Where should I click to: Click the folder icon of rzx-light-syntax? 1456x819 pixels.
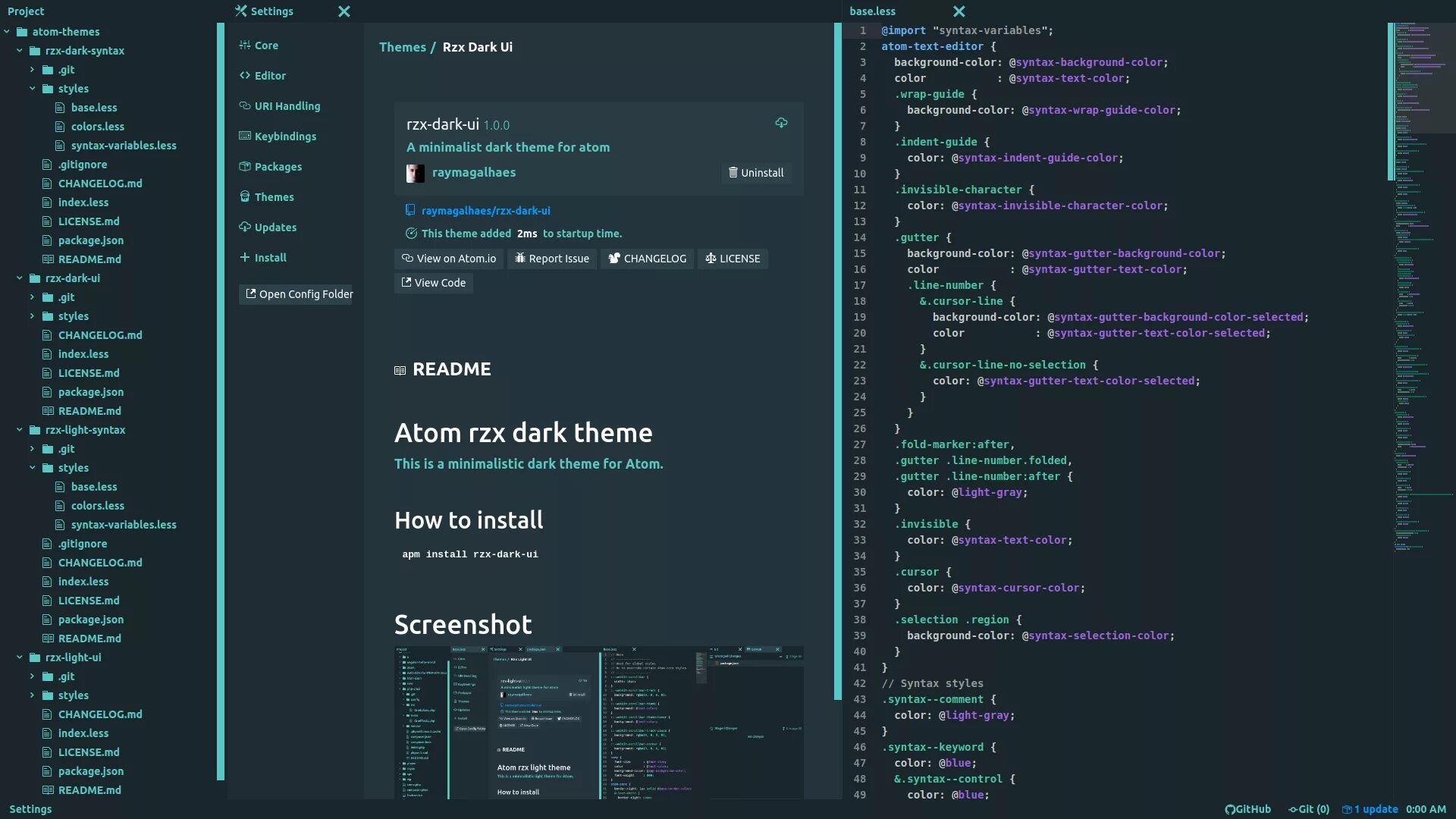tap(35, 430)
